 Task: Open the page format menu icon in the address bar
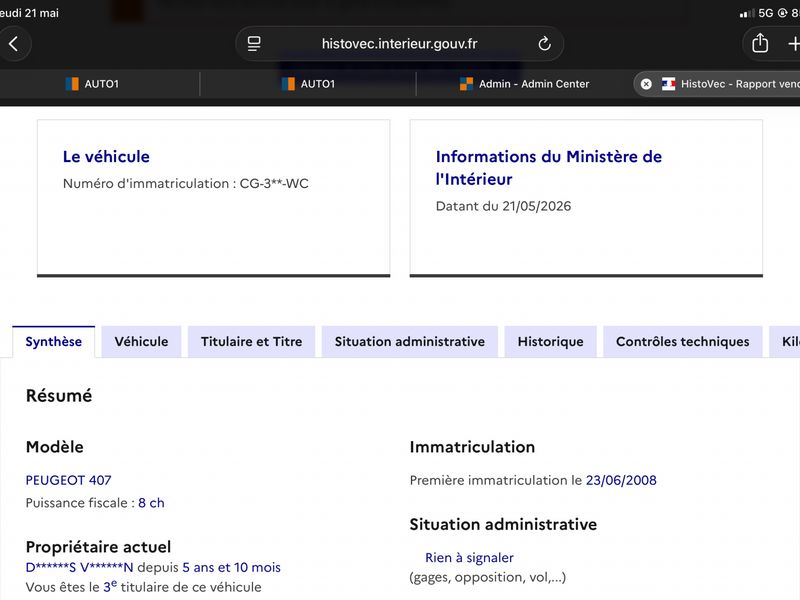(x=254, y=44)
